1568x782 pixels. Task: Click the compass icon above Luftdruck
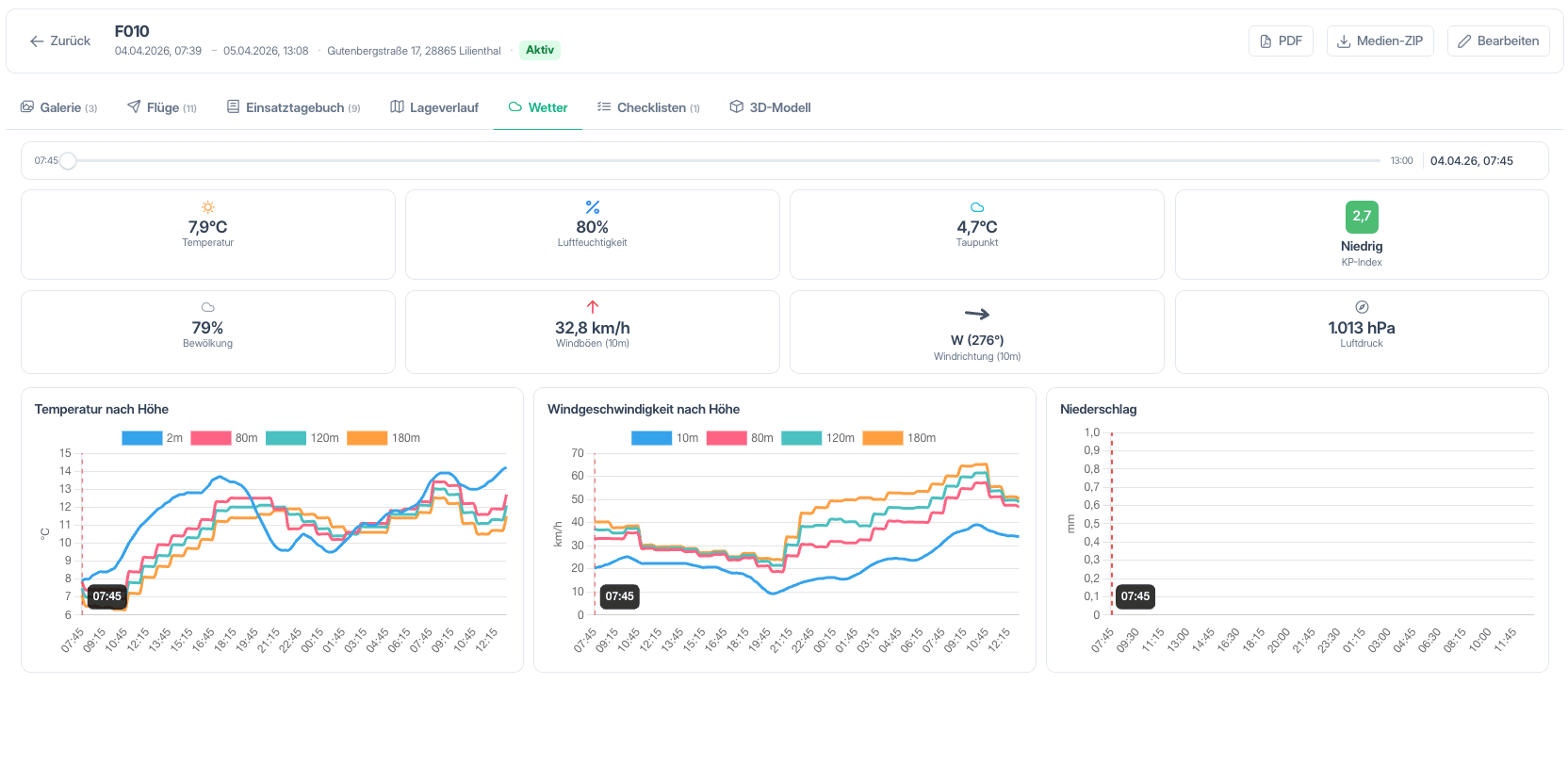coord(1362,307)
